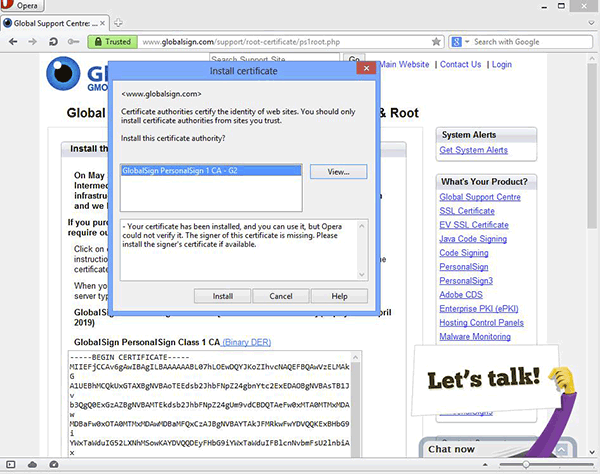The width and height of the screenshot is (600, 474).
Task: Open the closed tabs dropdown arrow
Action: pos(592,23)
